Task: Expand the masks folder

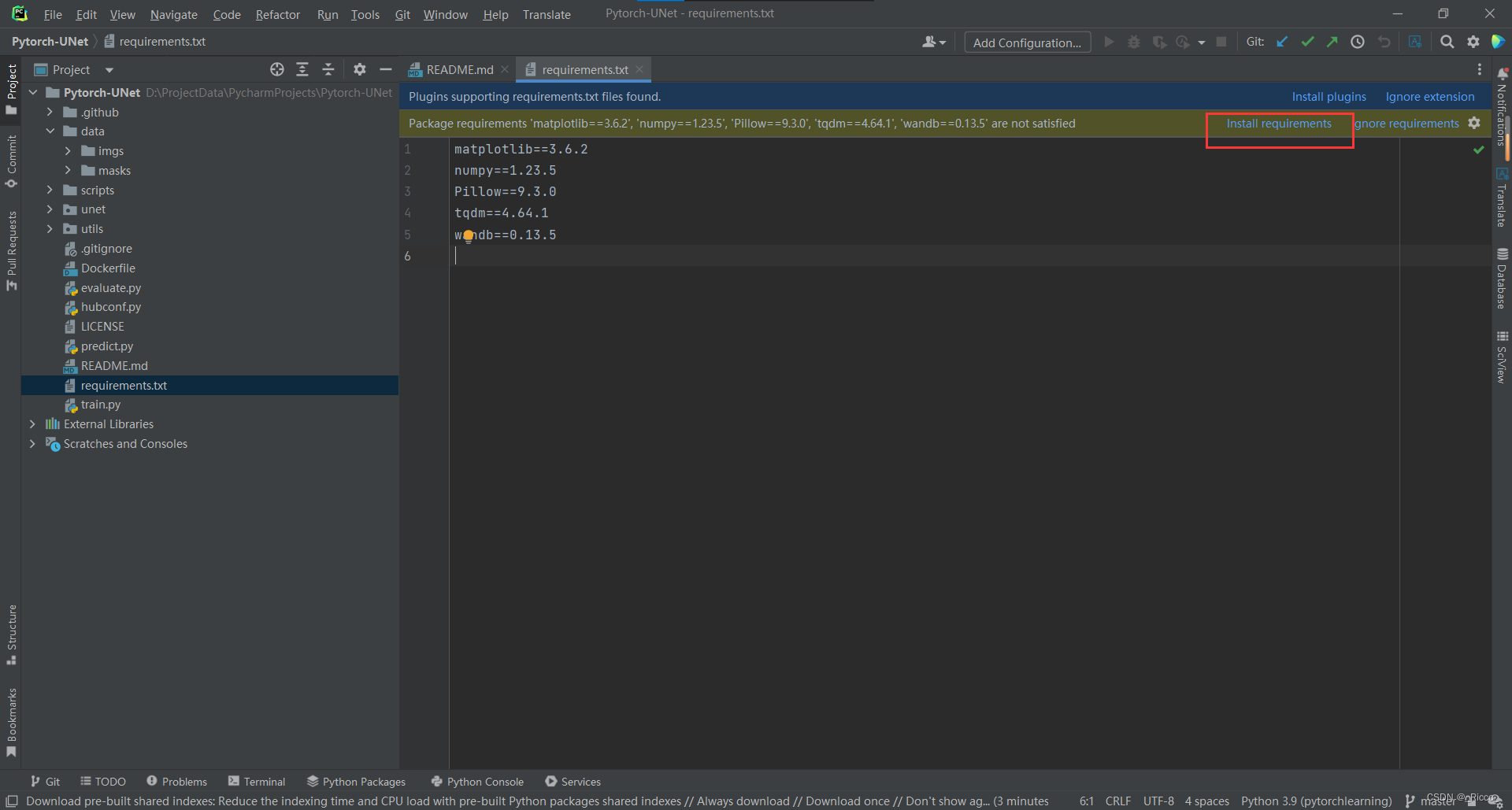Action: [68, 170]
